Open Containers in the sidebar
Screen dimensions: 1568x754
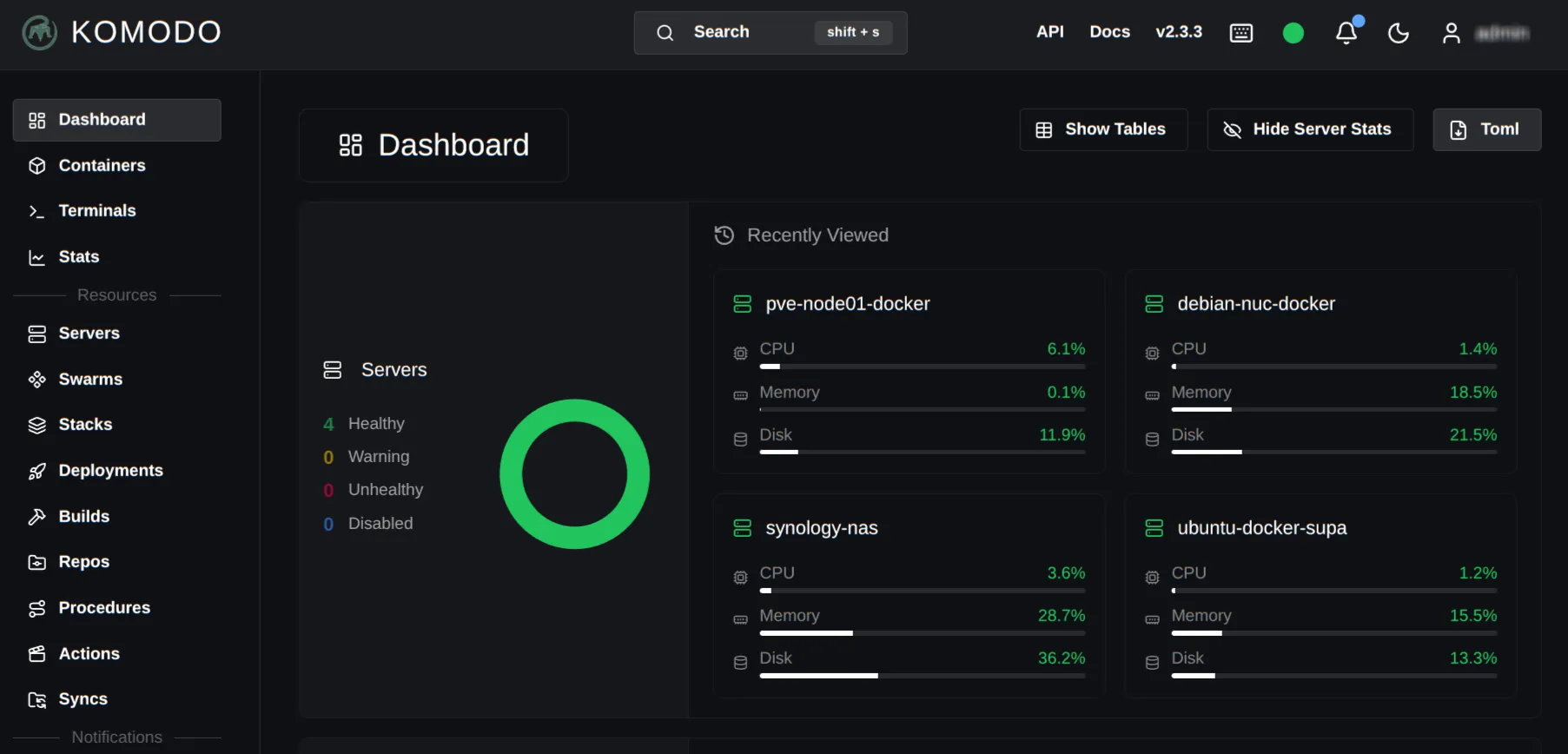coord(117,165)
